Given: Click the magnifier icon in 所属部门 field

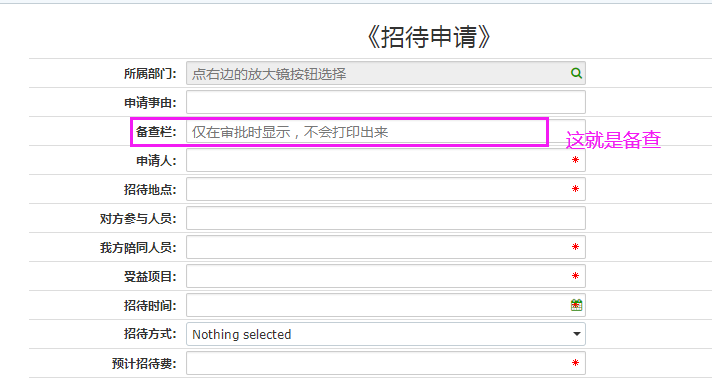Looking at the screenshot, I should click(x=576, y=73).
